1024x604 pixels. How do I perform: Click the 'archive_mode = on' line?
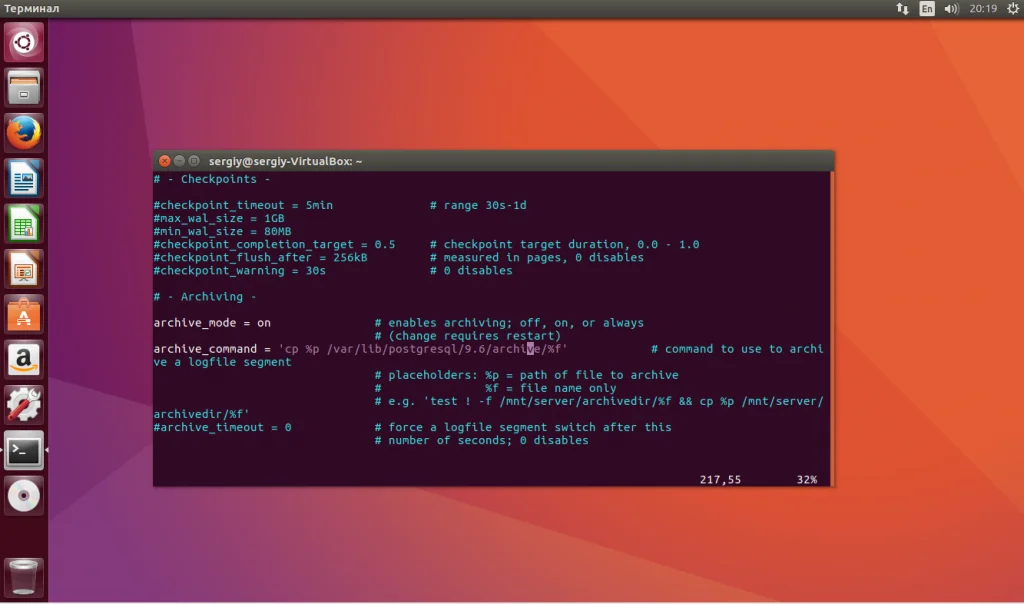pos(212,323)
